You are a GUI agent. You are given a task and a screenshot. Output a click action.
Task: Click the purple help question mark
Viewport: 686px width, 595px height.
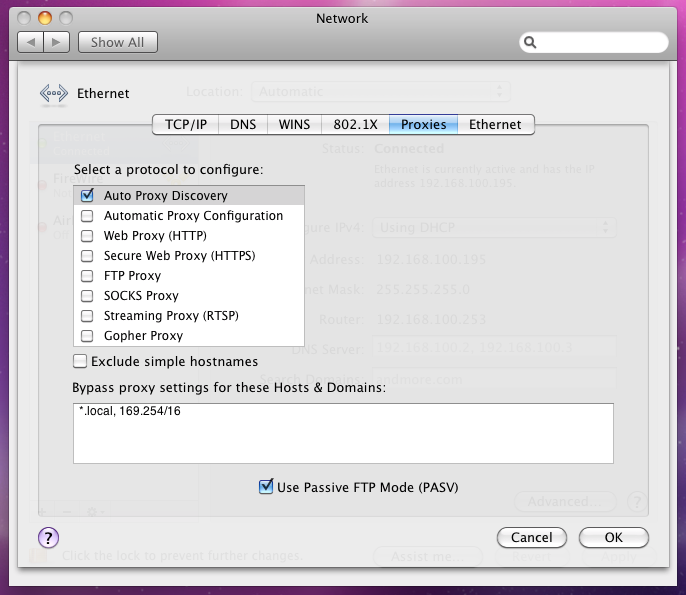(x=48, y=538)
